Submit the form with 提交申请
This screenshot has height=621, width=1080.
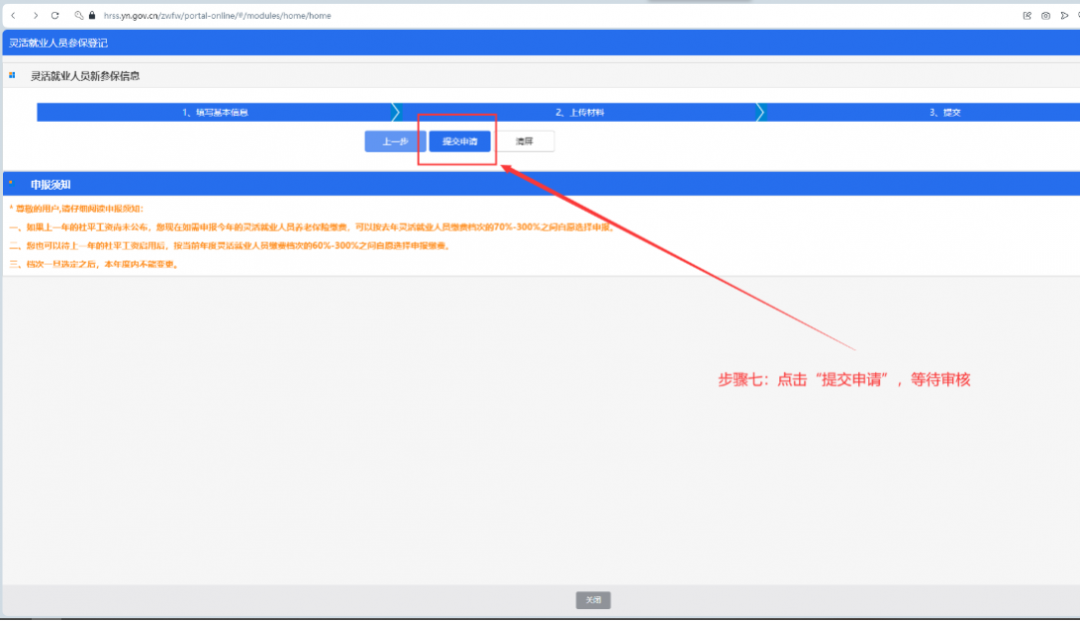pos(460,142)
